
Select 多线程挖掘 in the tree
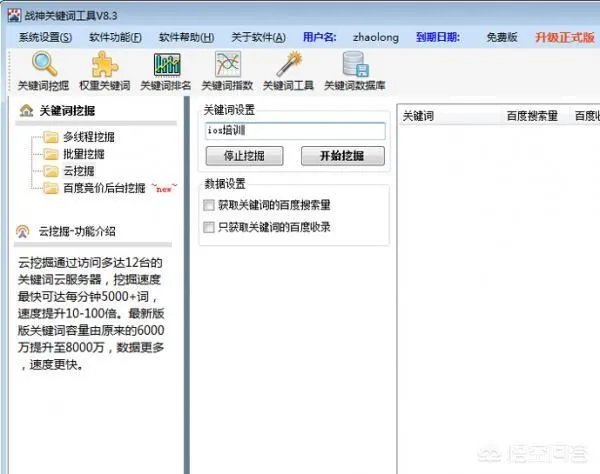[x=89, y=137]
